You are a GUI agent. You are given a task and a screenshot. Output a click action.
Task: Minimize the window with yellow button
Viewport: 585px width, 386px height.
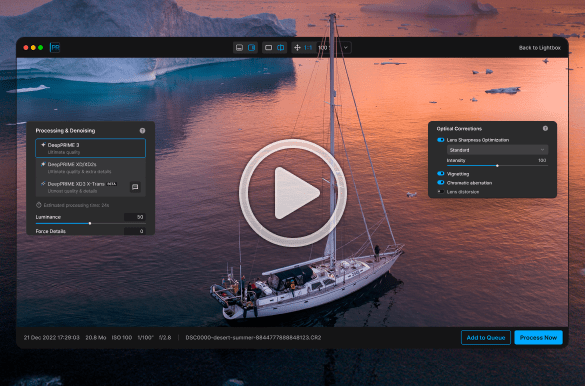point(33,47)
